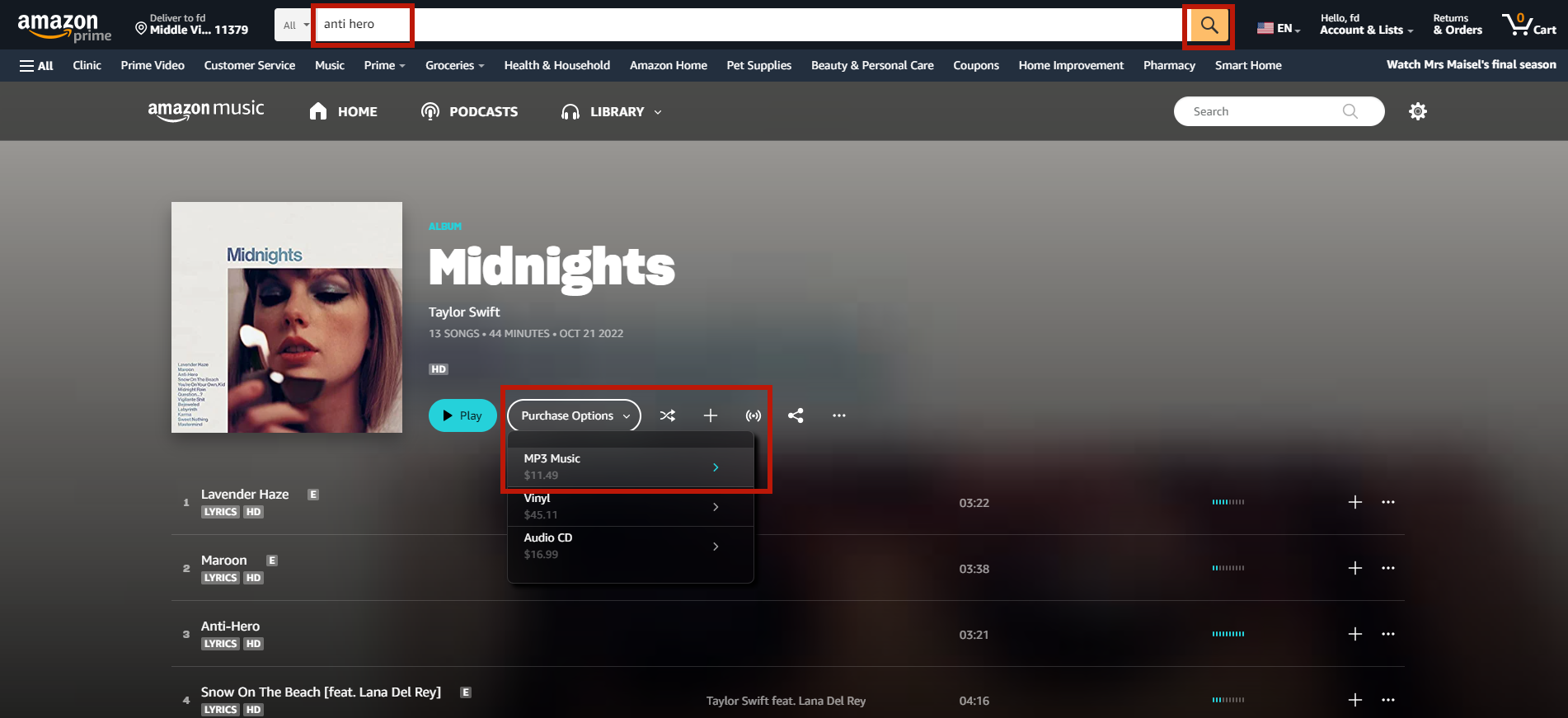Go to Amazon Music Home
Viewport: 1568px width, 718px height.
[x=343, y=111]
